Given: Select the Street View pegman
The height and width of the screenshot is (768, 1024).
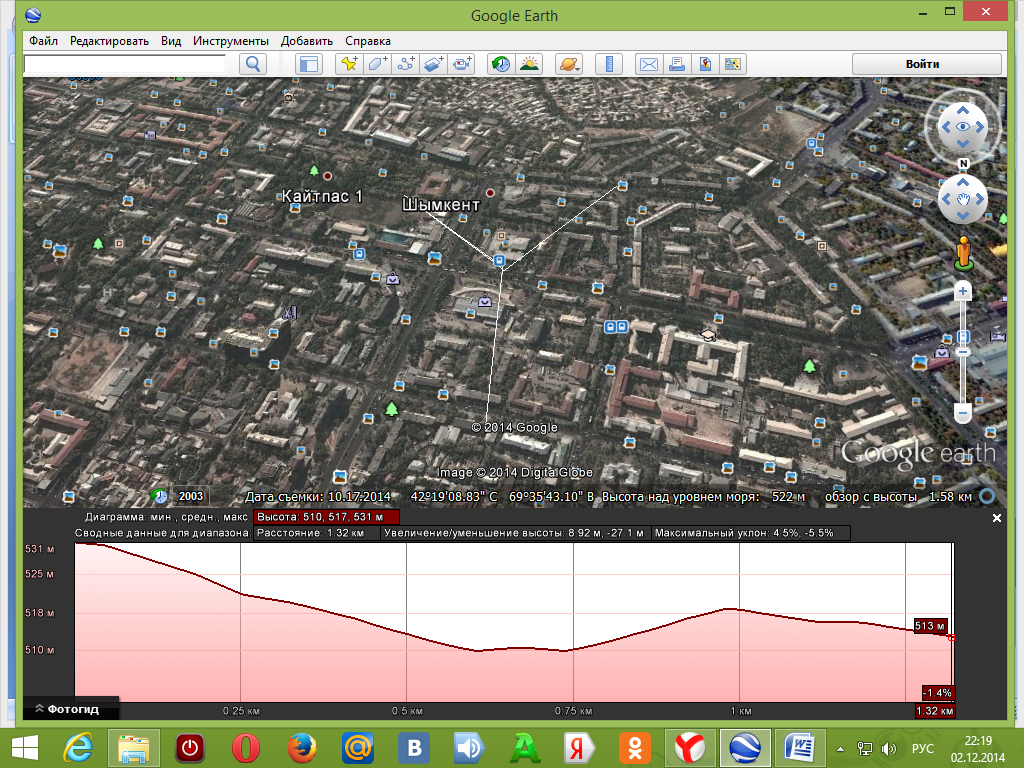Looking at the screenshot, I should [963, 252].
